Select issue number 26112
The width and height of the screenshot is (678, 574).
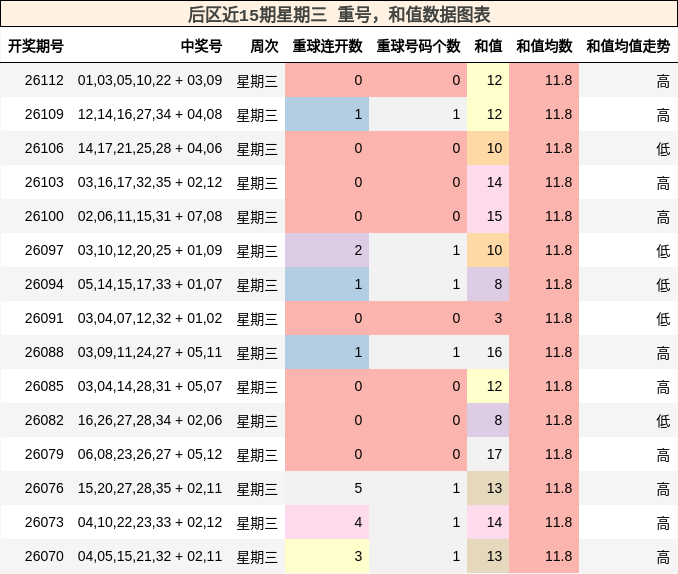pyautogui.click(x=44, y=80)
